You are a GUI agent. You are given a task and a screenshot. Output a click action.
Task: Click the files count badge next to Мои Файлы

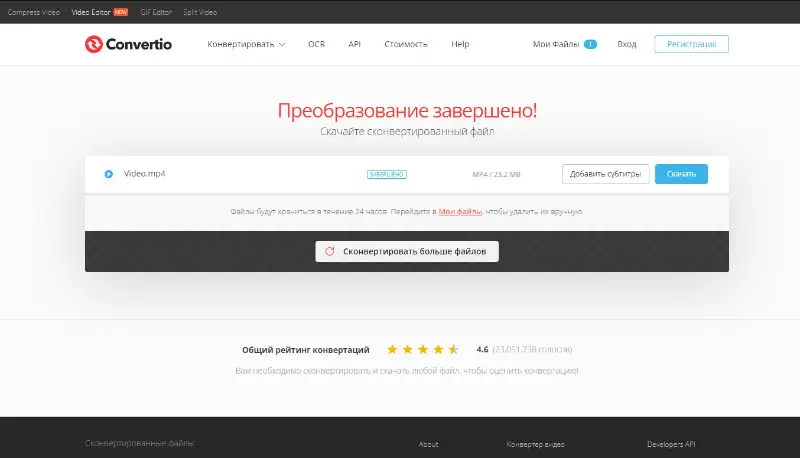pos(590,44)
